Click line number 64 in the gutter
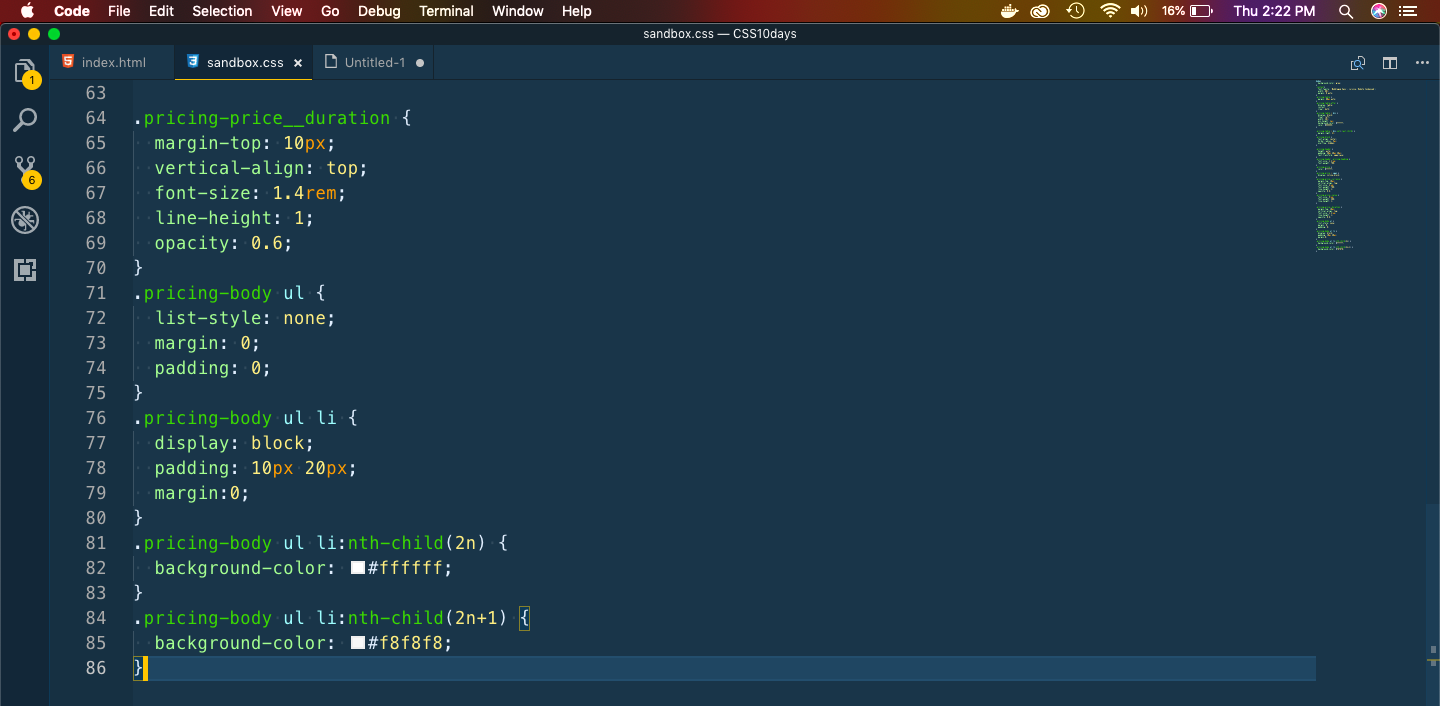1440x706 pixels. point(96,118)
